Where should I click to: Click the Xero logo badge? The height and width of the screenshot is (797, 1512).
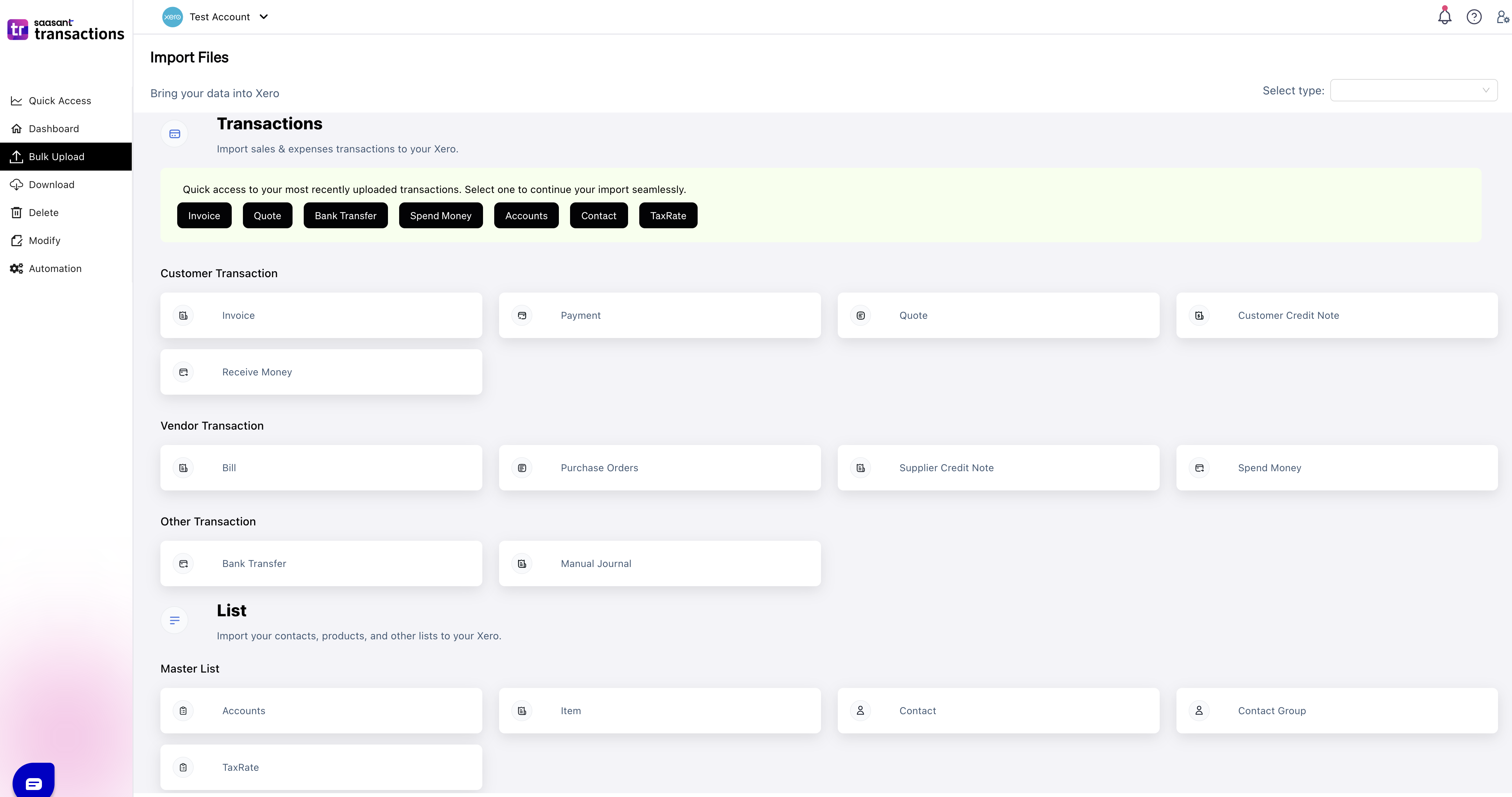(x=173, y=17)
